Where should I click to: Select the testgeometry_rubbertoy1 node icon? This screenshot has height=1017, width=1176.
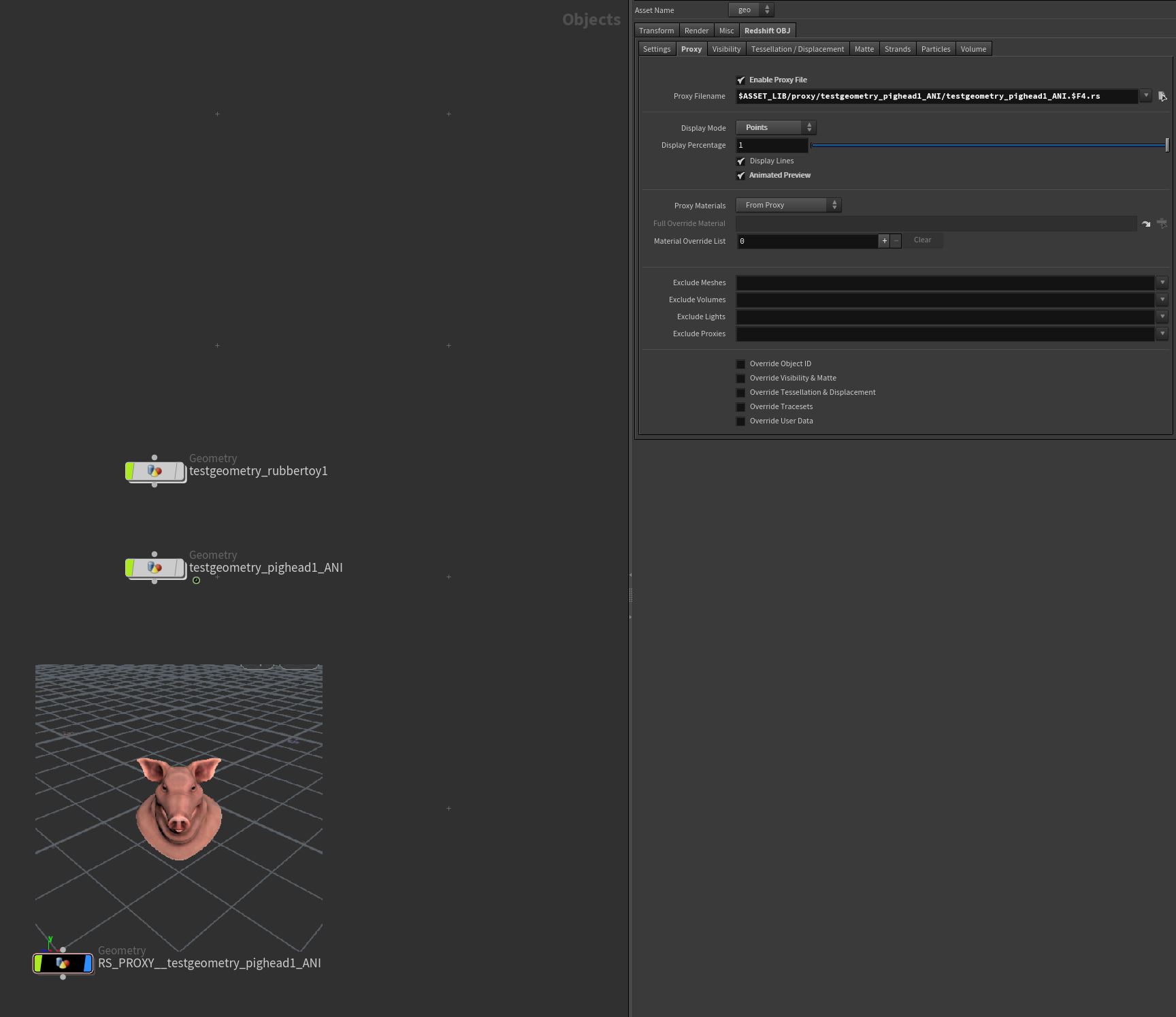[x=155, y=470]
